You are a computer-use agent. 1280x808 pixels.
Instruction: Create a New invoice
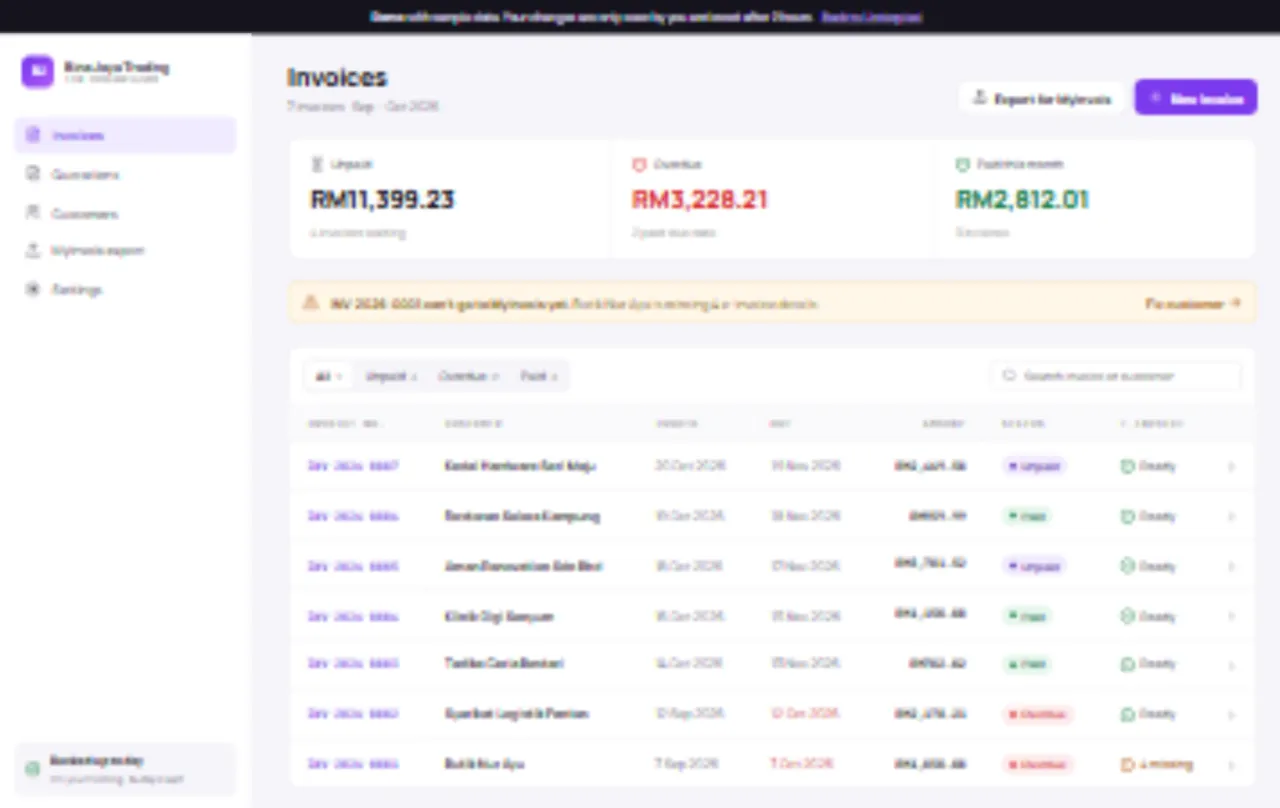pos(1195,98)
